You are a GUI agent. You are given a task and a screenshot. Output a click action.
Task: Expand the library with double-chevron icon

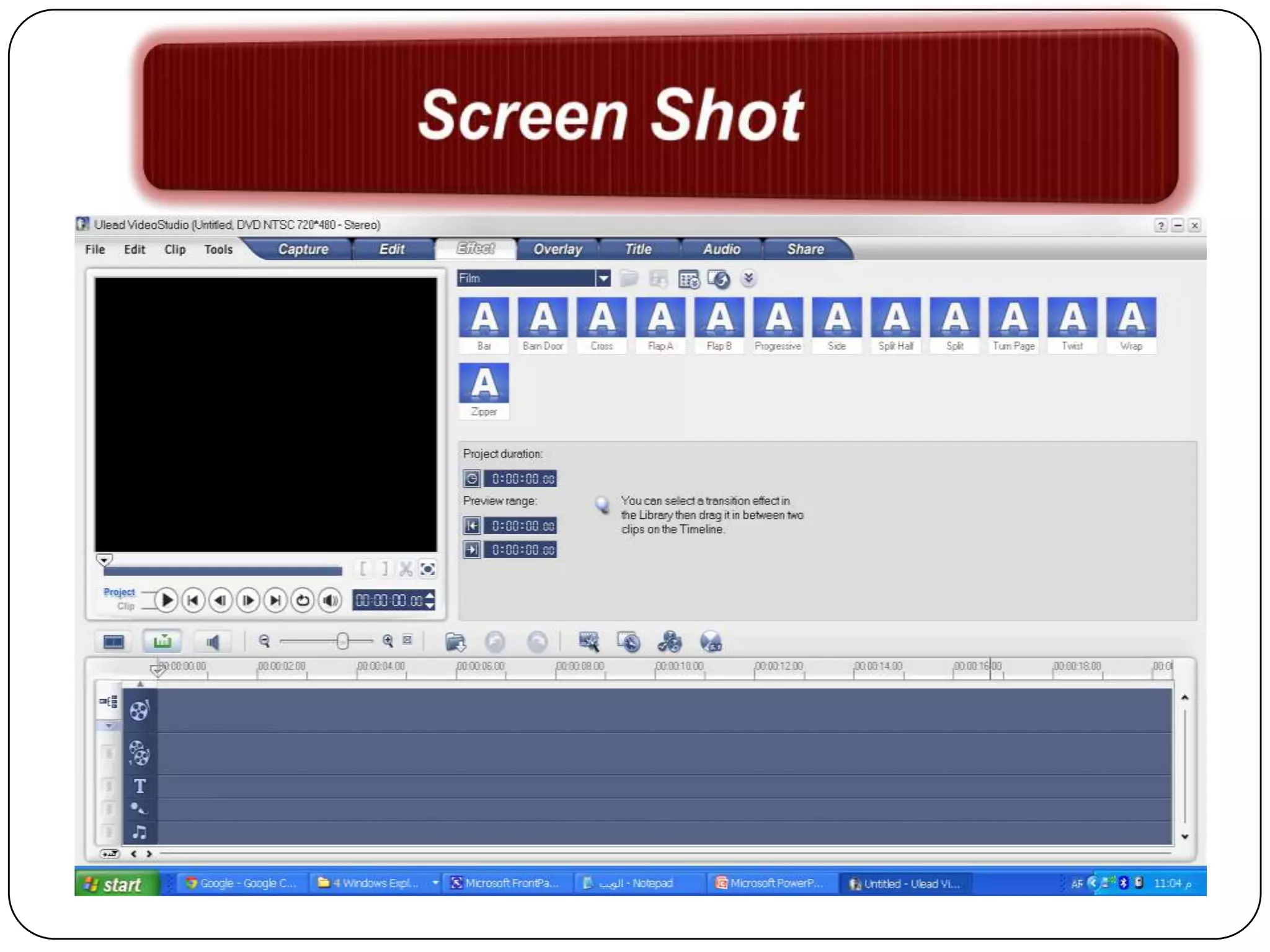point(748,279)
